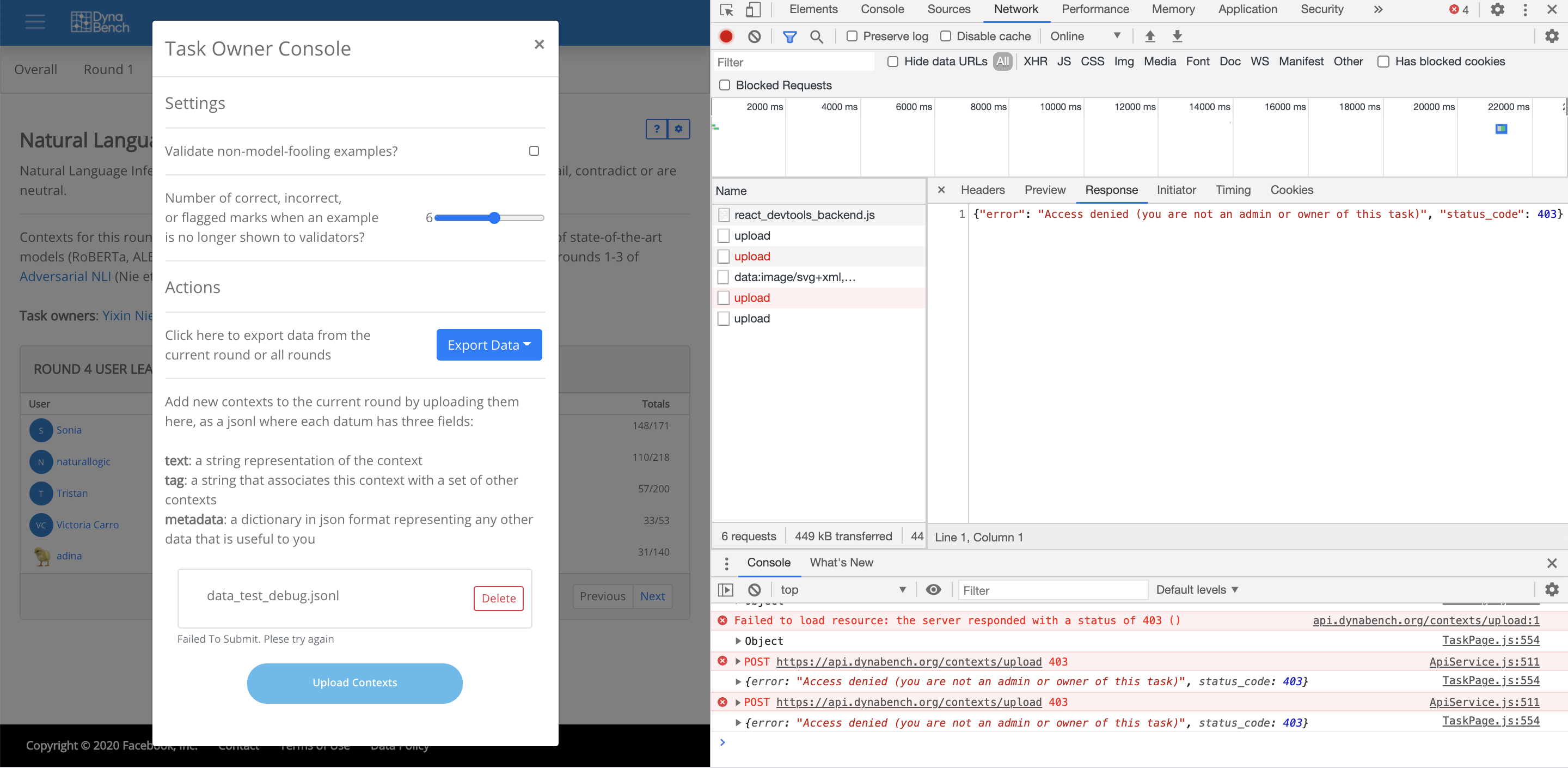1568x768 pixels.
Task: Open the Export Data dropdown
Action: (489, 345)
